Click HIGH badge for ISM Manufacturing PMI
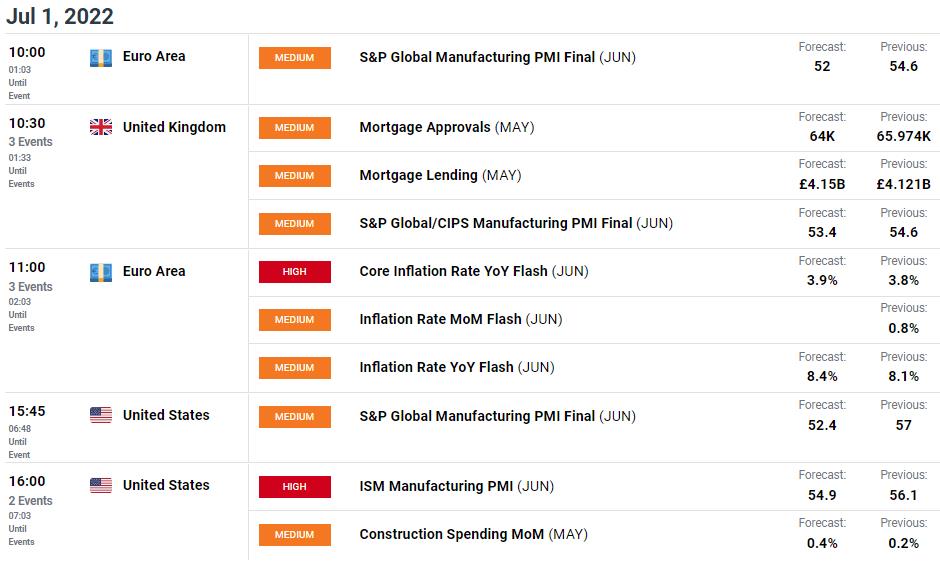 coord(294,487)
